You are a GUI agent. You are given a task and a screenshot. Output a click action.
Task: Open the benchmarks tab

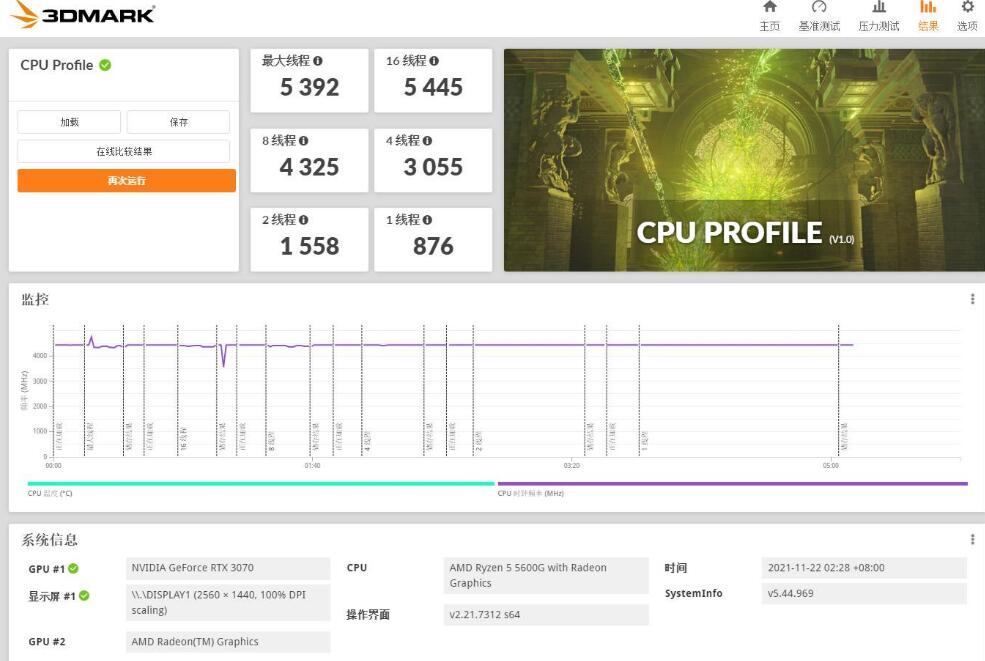(x=819, y=16)
